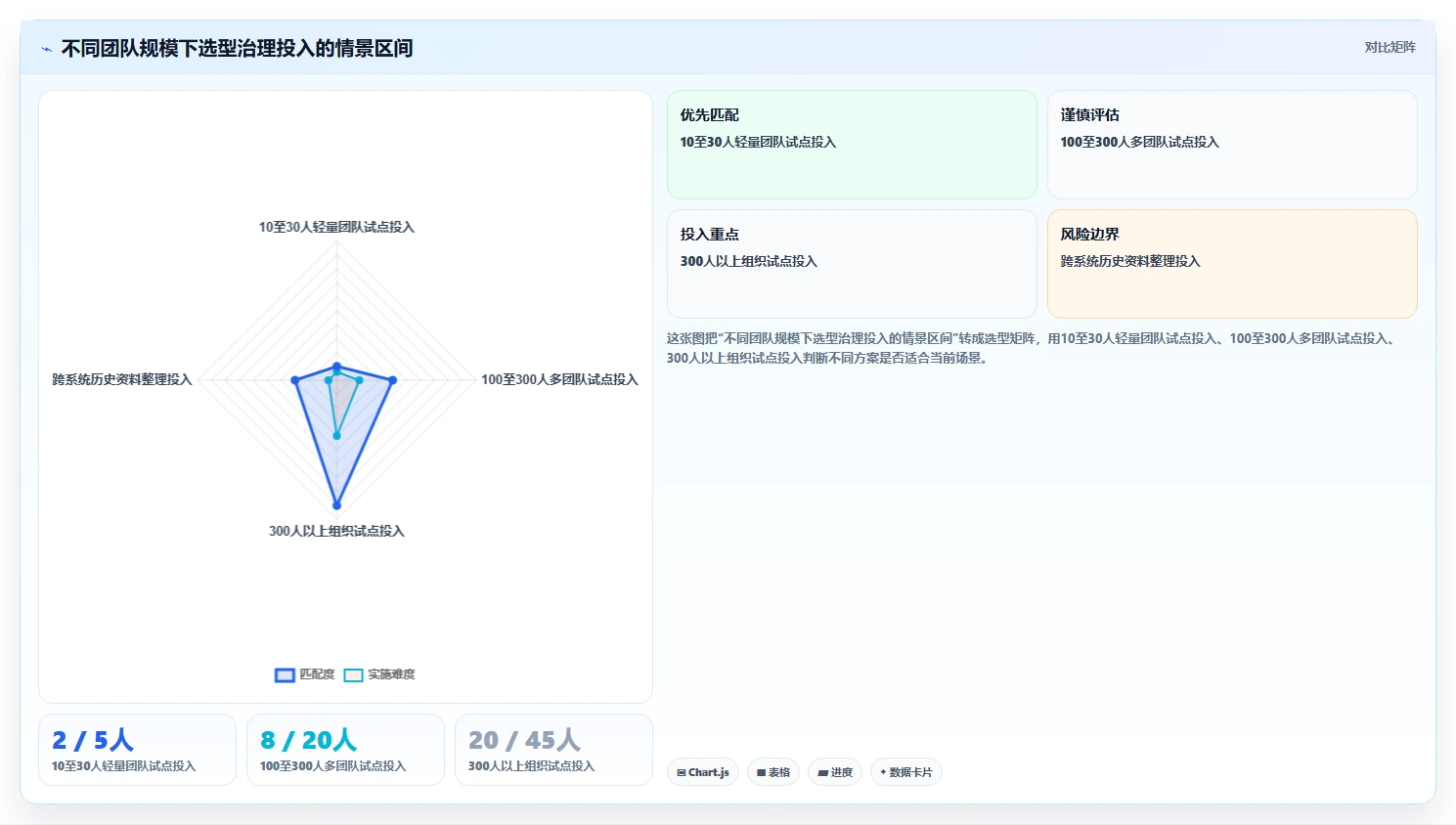Screen dimensions: 1456x825
Task: Click the teal 实施难度 point on the bottom radar axis
Action: click(336, 436)
